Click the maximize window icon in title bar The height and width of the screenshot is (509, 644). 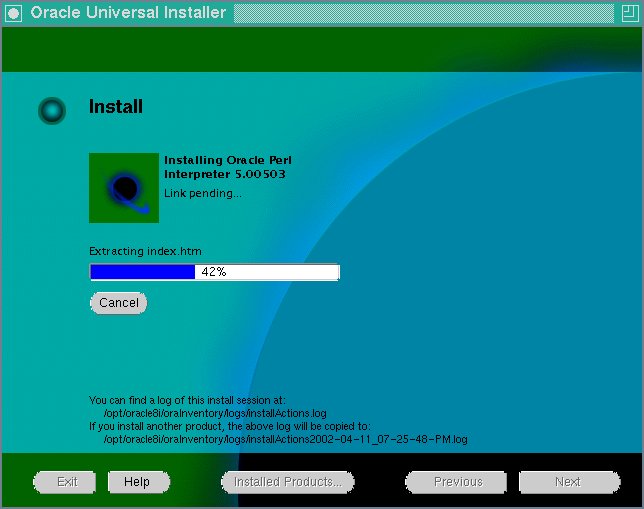630,13
